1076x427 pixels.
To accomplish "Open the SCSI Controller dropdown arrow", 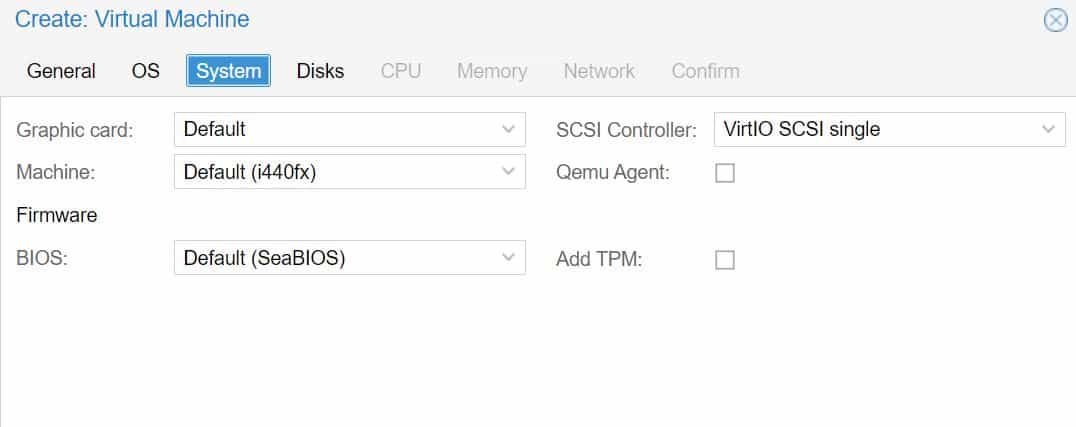I will tap(1048, 129).
